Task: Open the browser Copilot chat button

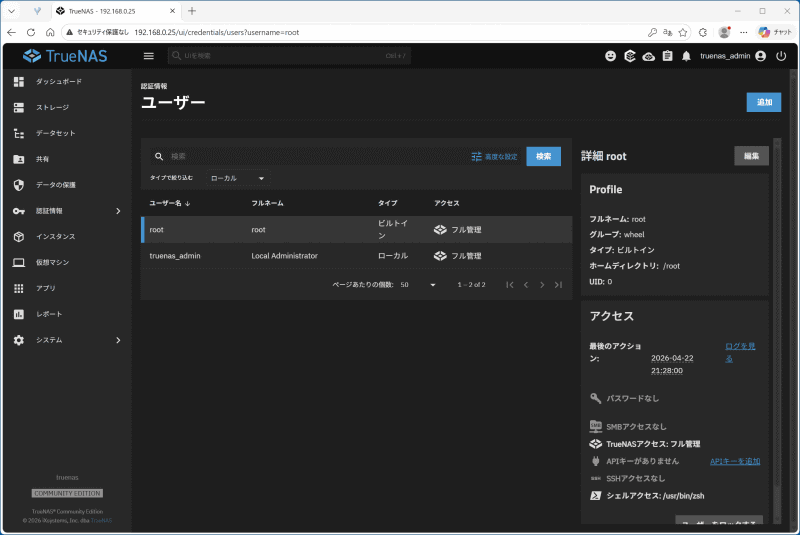Action: 775,32
